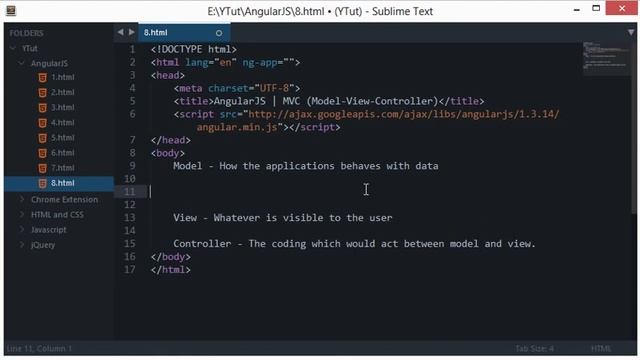
Task: Close the Sublime Text window
Action: pos(622,8)
